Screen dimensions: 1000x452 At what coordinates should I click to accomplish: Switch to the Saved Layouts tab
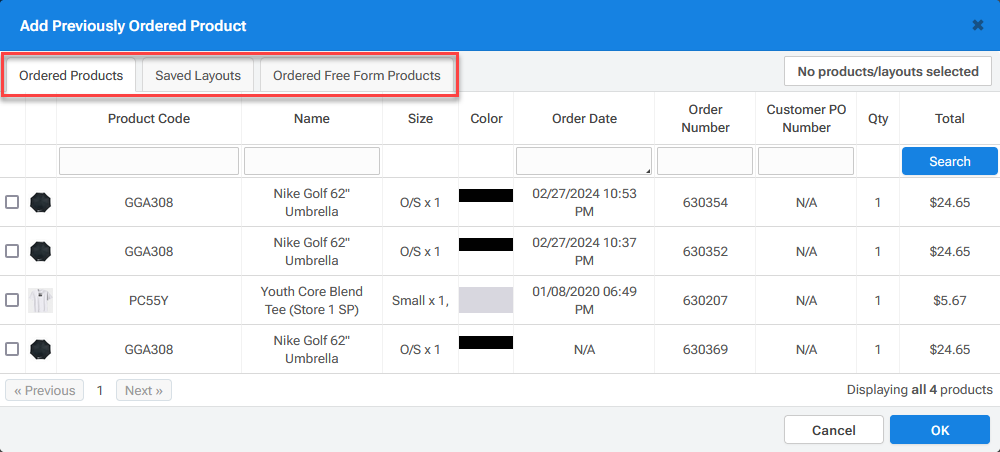pos(198,75)
